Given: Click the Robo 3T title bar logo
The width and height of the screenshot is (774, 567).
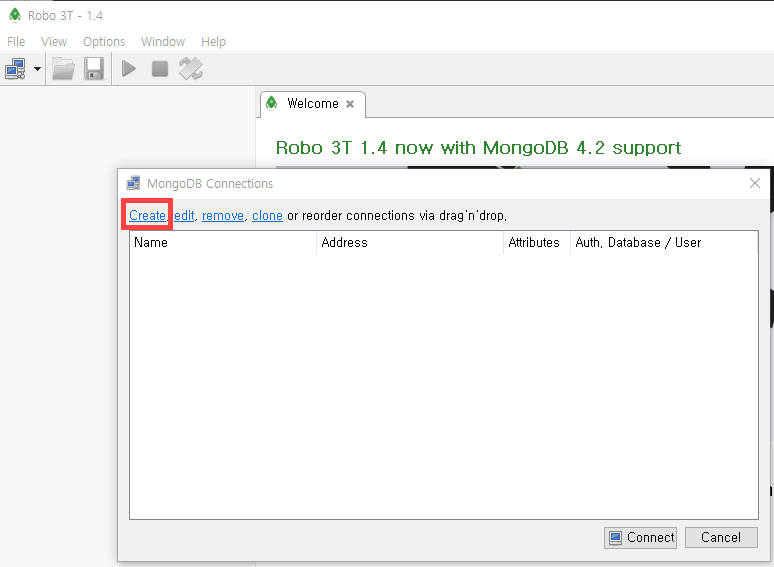Looking at the screenshot, I should point(15,15).
